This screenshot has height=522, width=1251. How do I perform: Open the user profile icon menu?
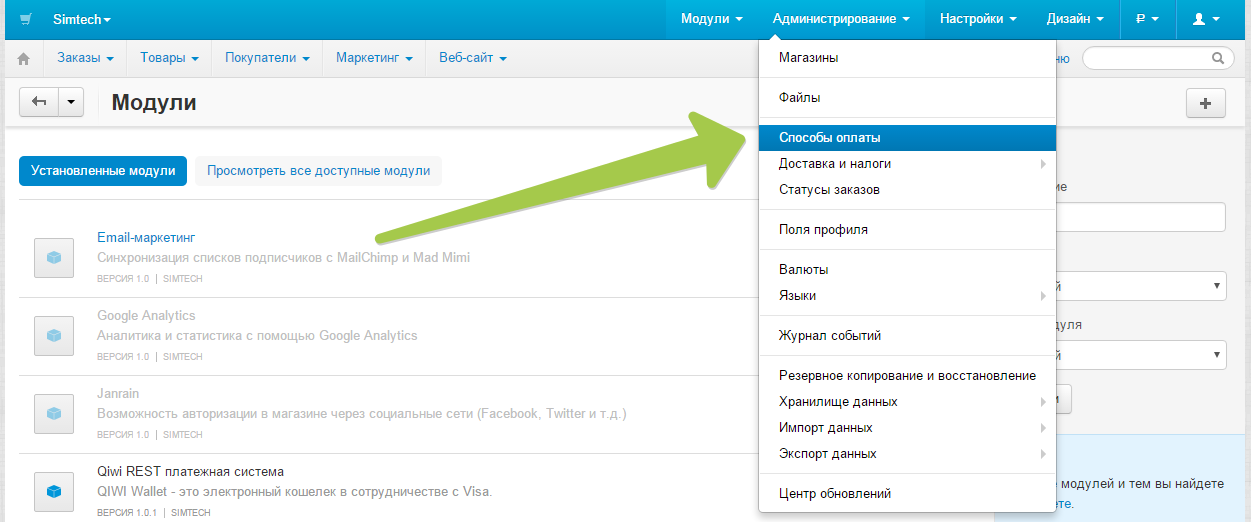[1206, 19]
